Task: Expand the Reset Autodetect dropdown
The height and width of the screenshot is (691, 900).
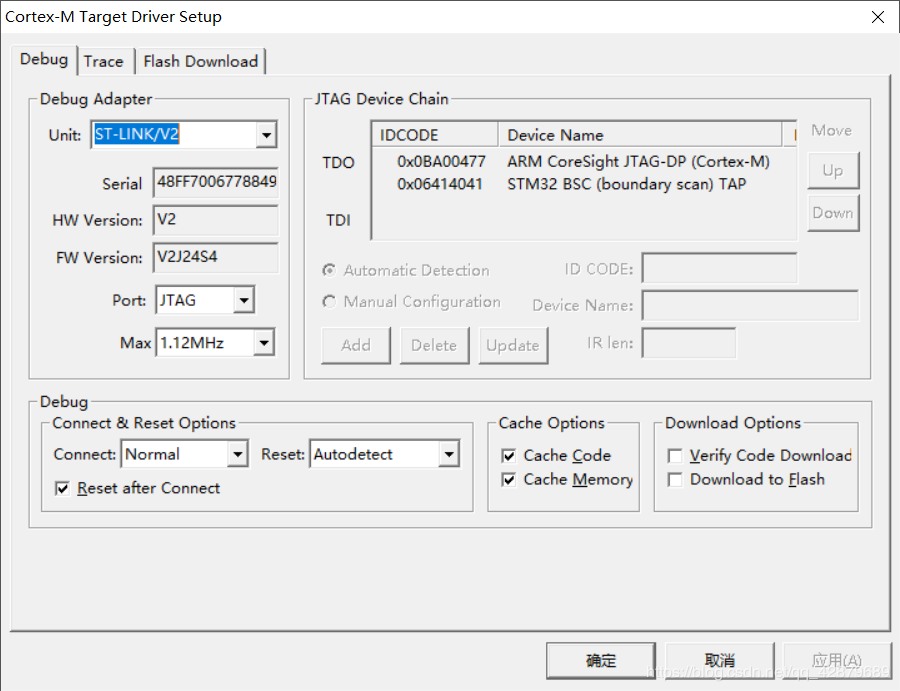Action: pos(449,455)
